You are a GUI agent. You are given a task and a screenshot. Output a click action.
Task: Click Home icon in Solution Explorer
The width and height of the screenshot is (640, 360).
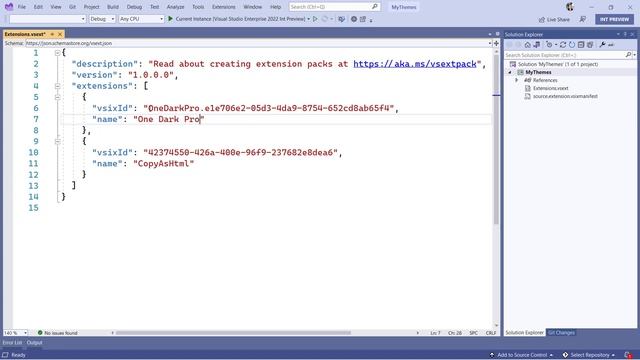527,45
